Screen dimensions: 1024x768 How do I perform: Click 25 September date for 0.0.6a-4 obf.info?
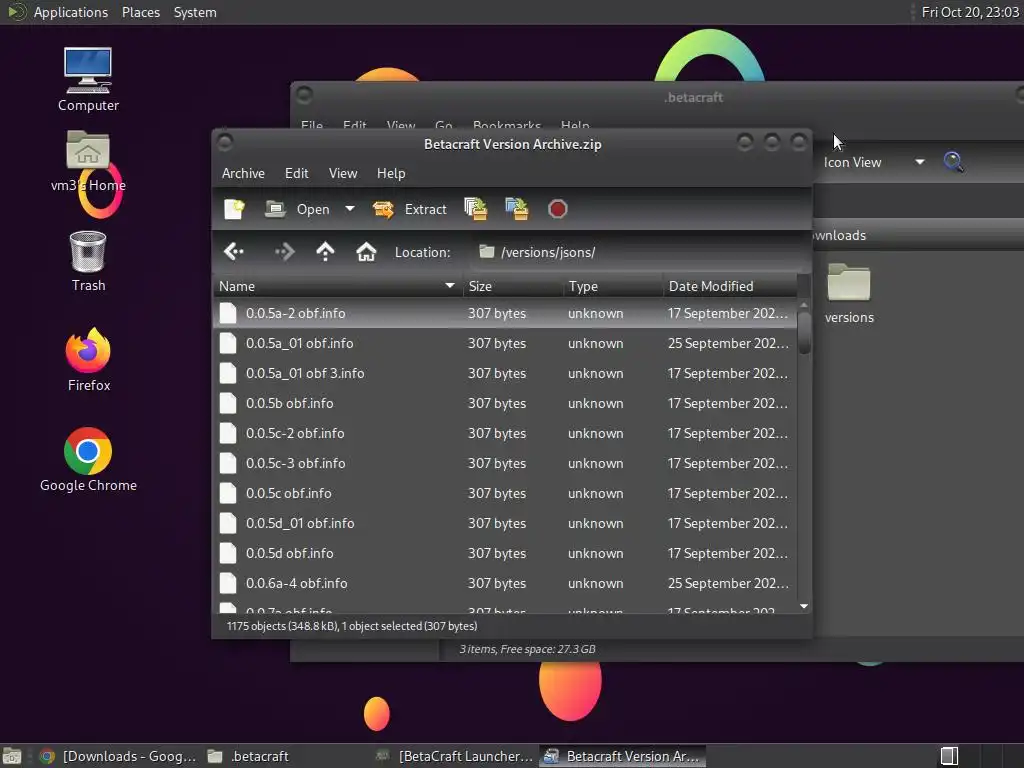728,584
